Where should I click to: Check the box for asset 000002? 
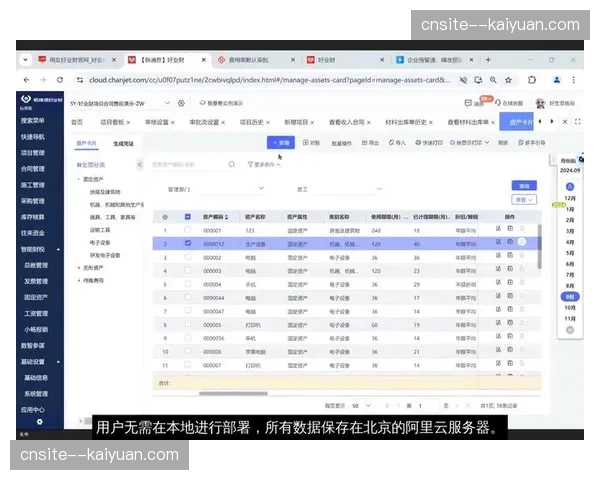pos(188,257)
